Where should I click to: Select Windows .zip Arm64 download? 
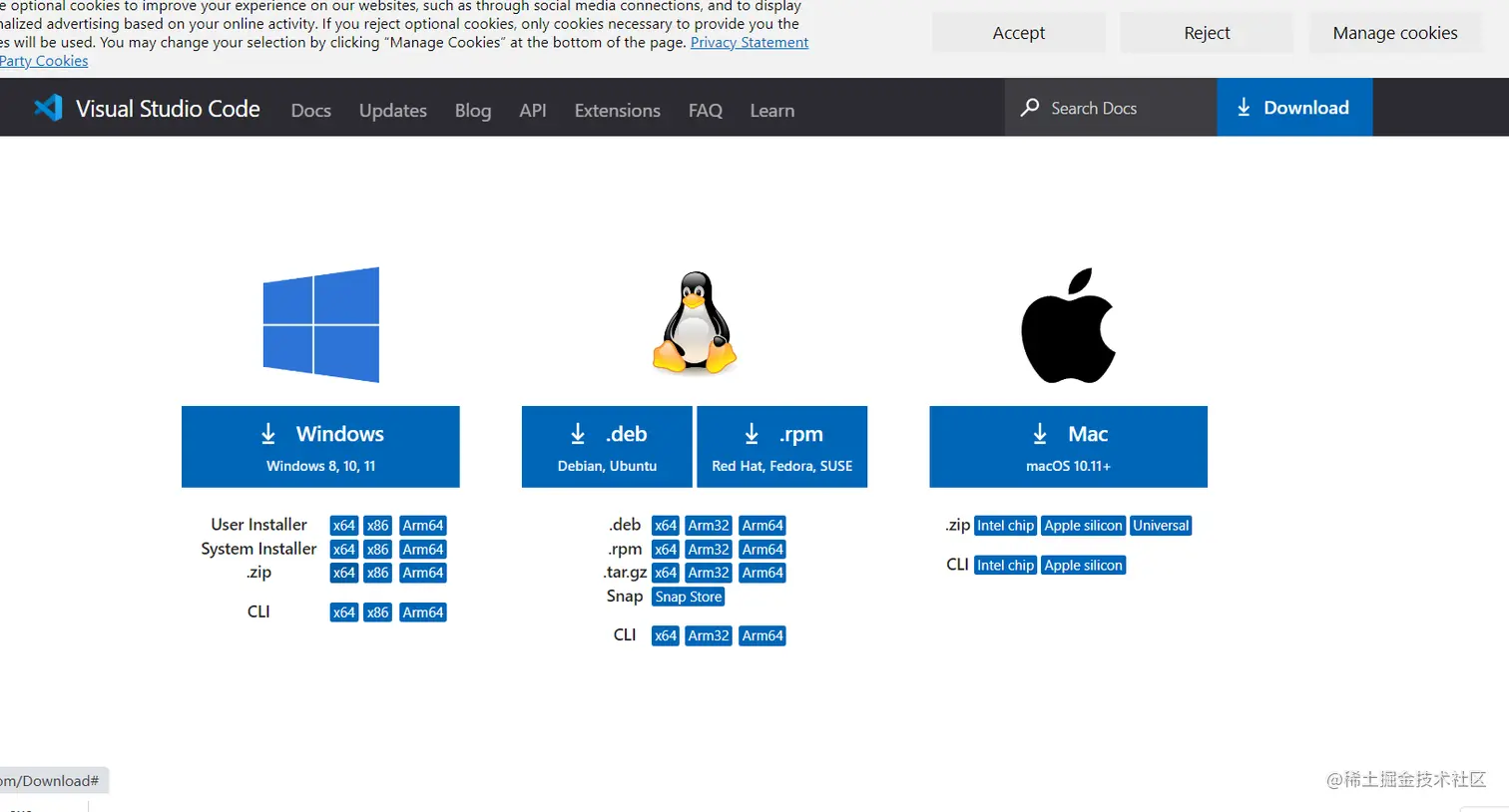tap(423, 573)
